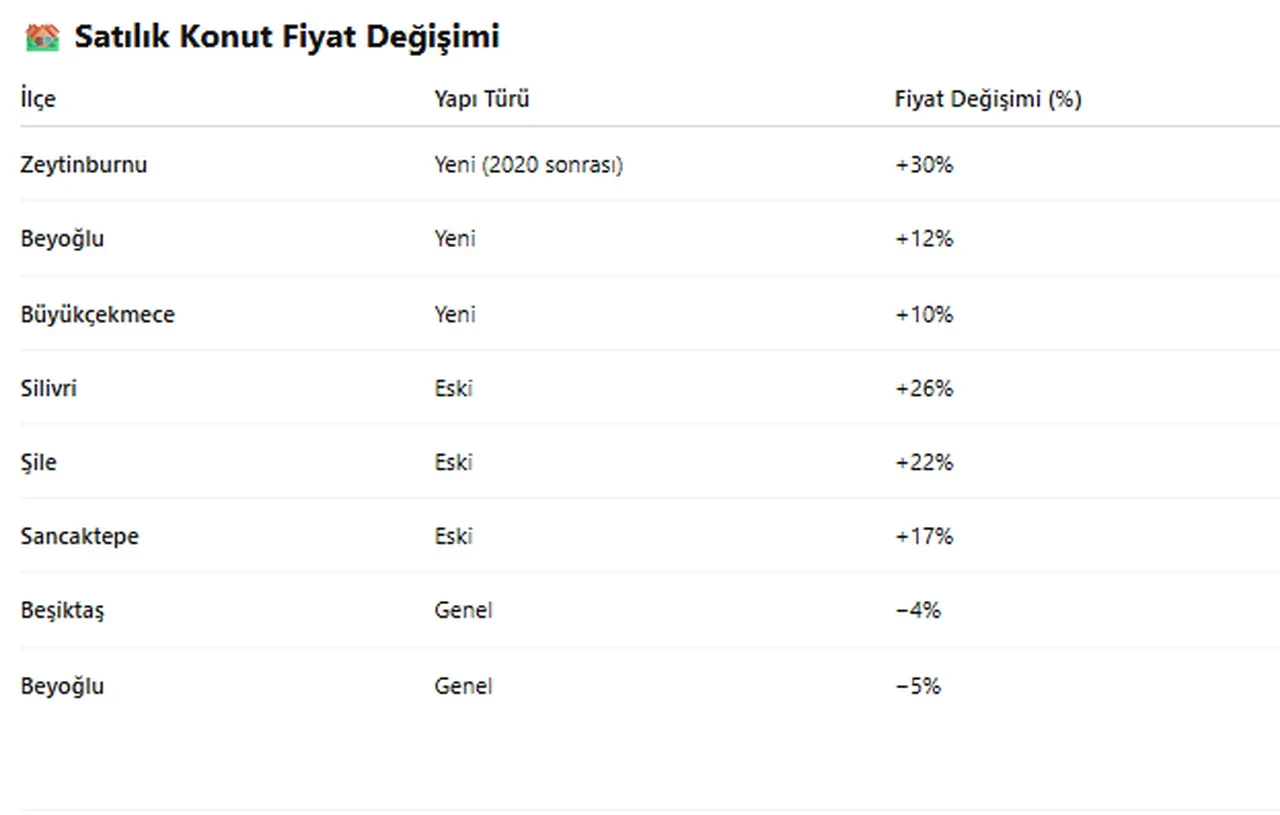Select the Fiyat Değişimi (%) column header
Screen dimensions: 1280x815
pyautogui.click(x=987, y=99)
